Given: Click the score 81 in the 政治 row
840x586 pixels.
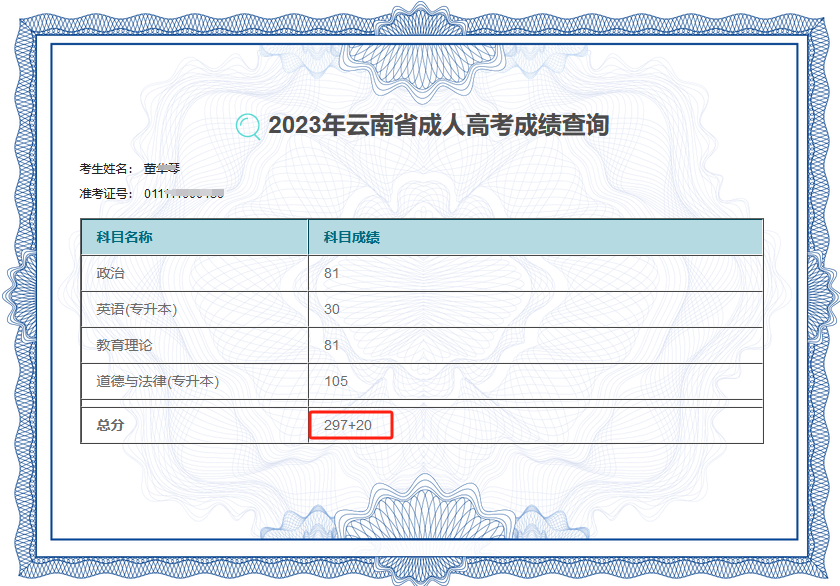Looking at the screenshot, I should click(332, 273).
